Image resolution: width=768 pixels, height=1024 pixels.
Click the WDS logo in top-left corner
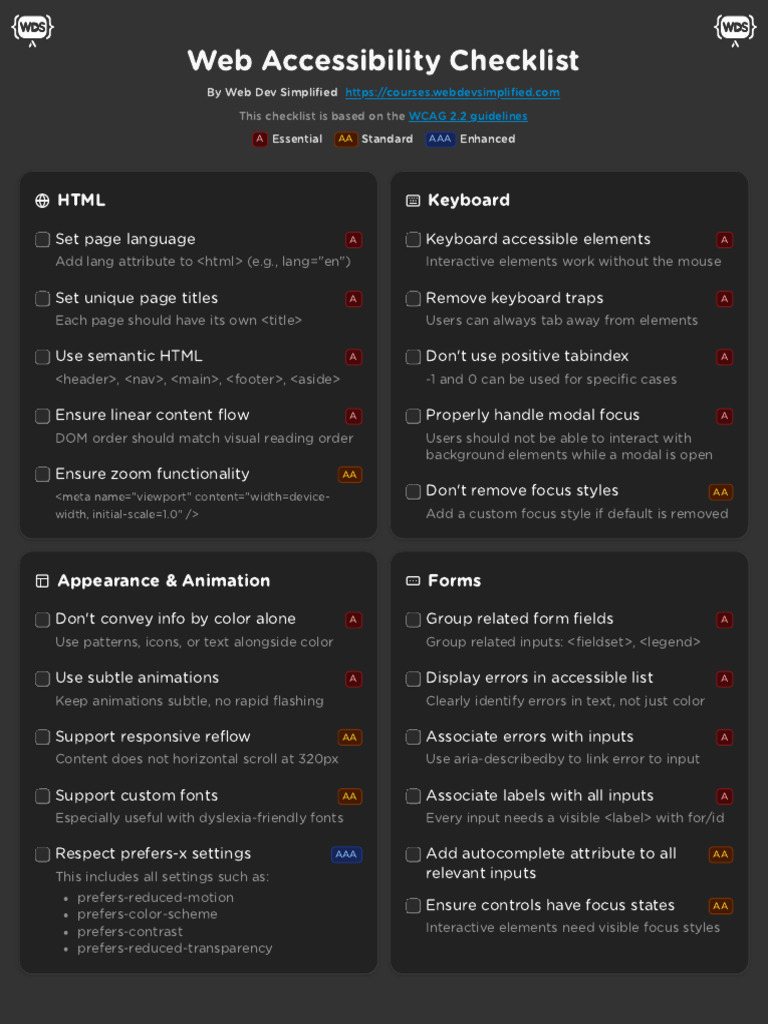click(32, 28)
